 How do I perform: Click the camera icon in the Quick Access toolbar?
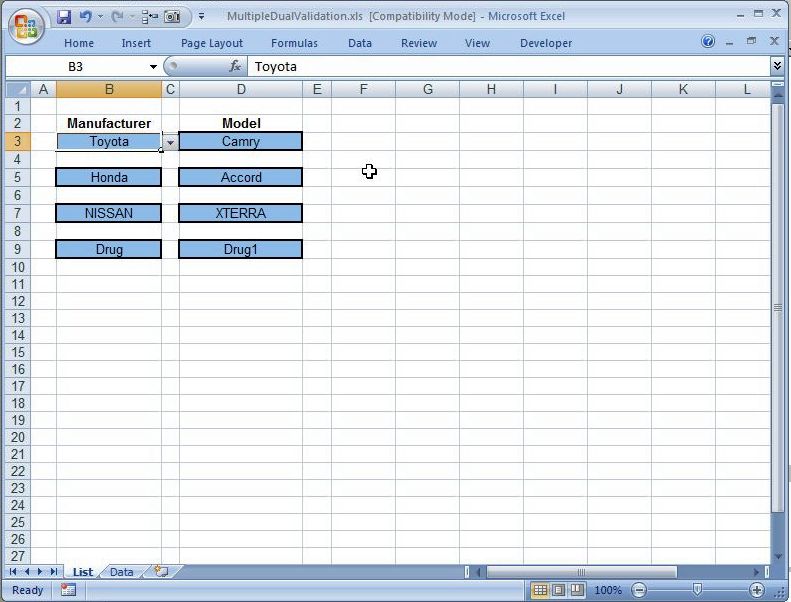172,17
